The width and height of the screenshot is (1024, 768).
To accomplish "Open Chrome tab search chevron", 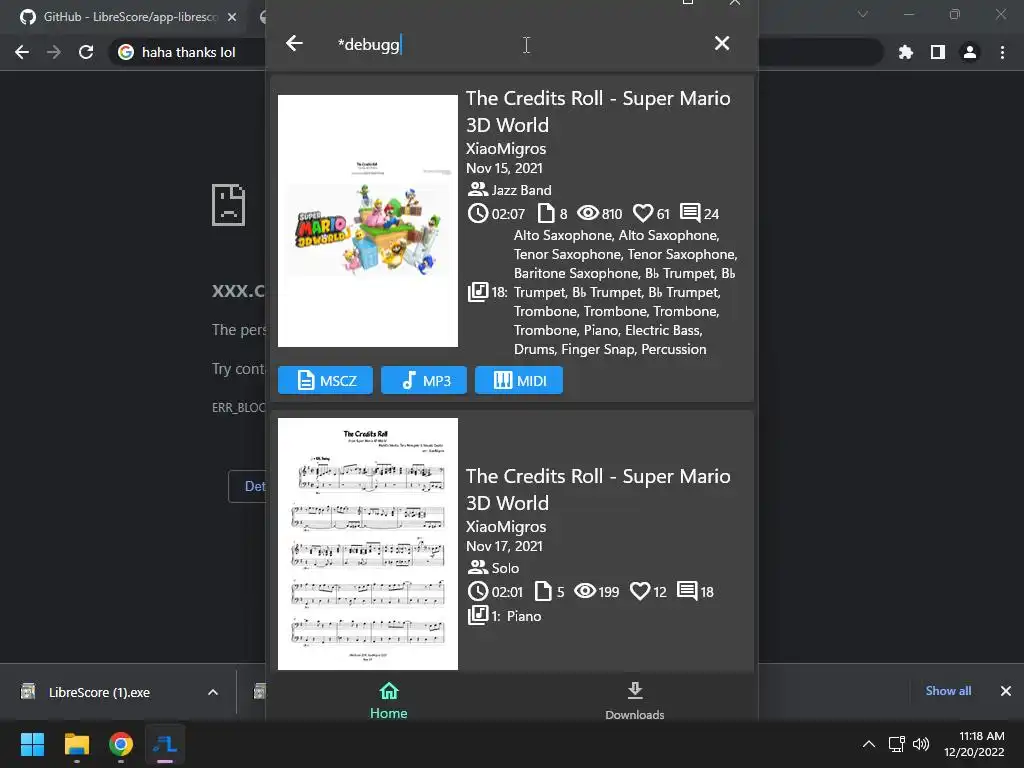I will click(863, 14).
